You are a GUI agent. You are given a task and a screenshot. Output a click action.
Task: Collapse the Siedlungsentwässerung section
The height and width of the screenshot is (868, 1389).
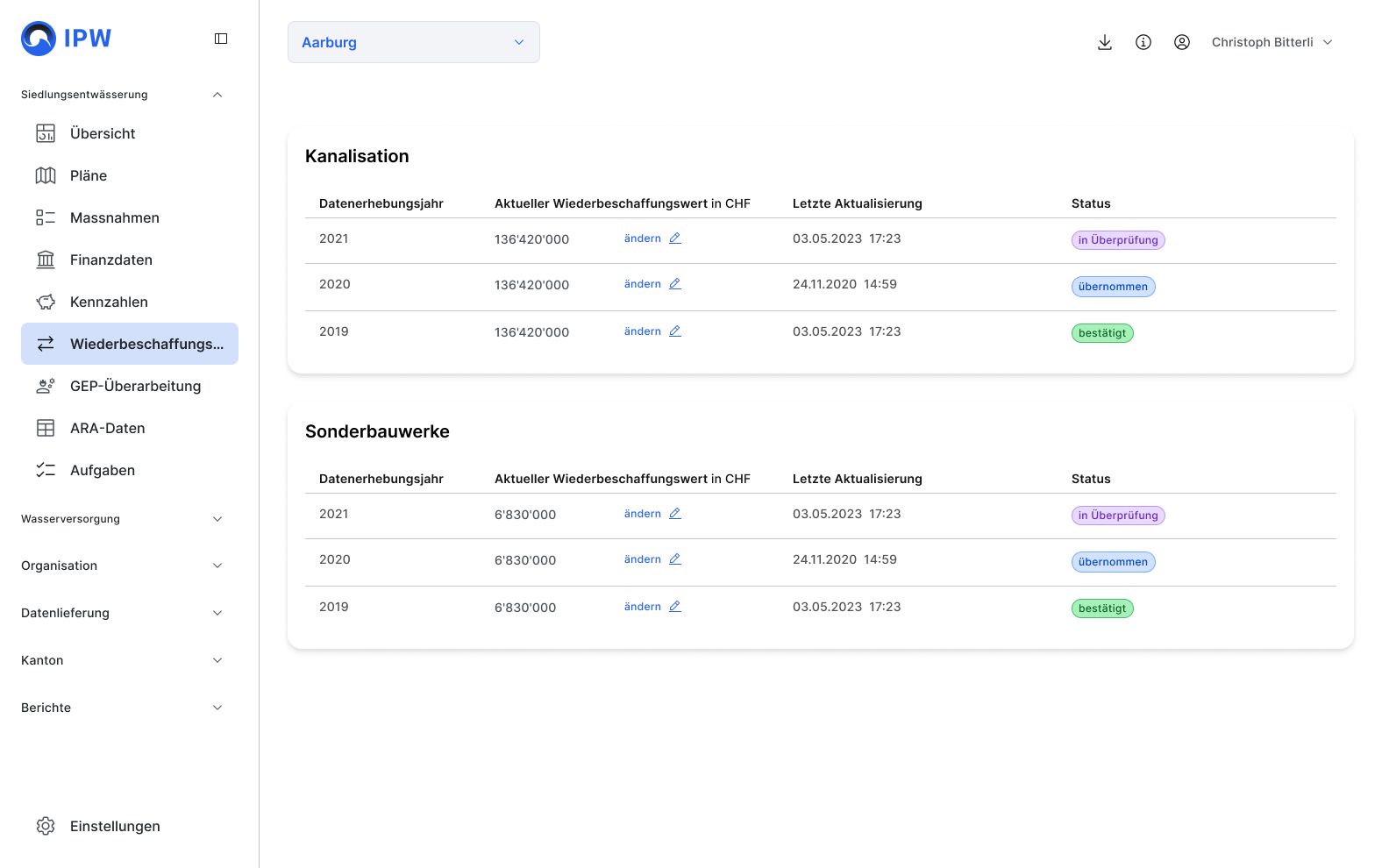tap(217, 95)
